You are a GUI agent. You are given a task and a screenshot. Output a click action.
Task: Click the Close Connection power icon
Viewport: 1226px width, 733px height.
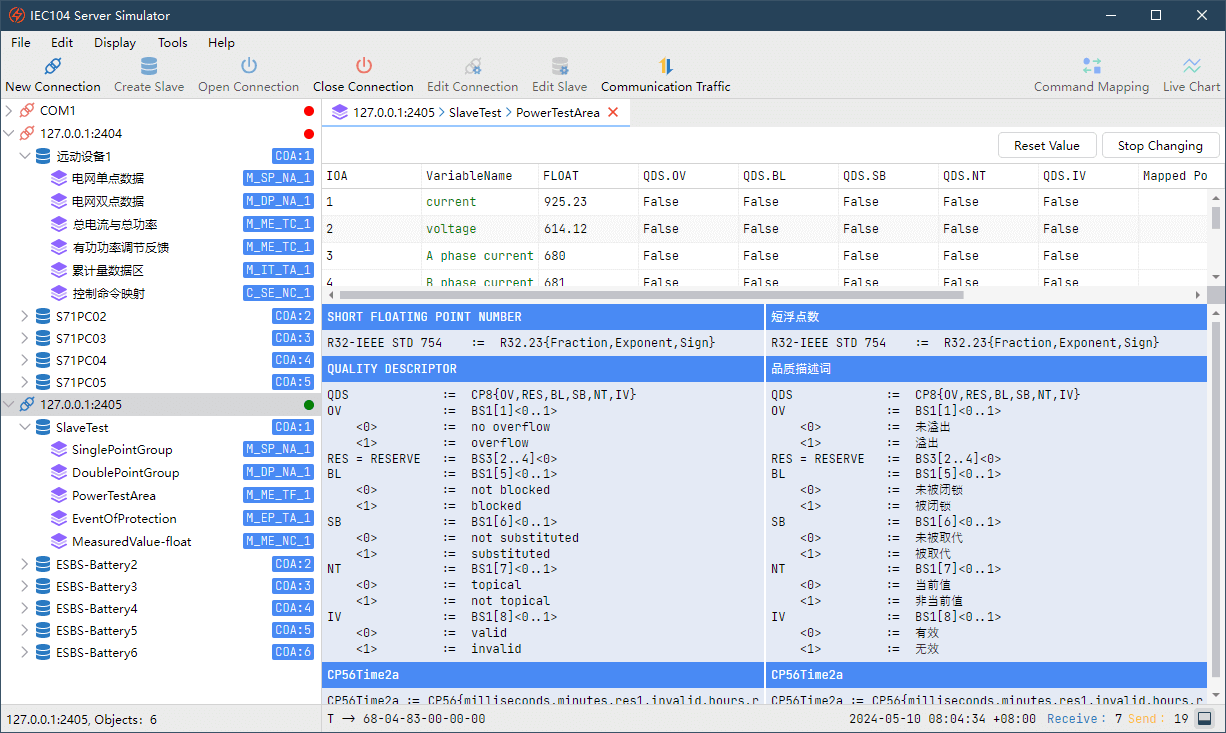tap(363, 66)
